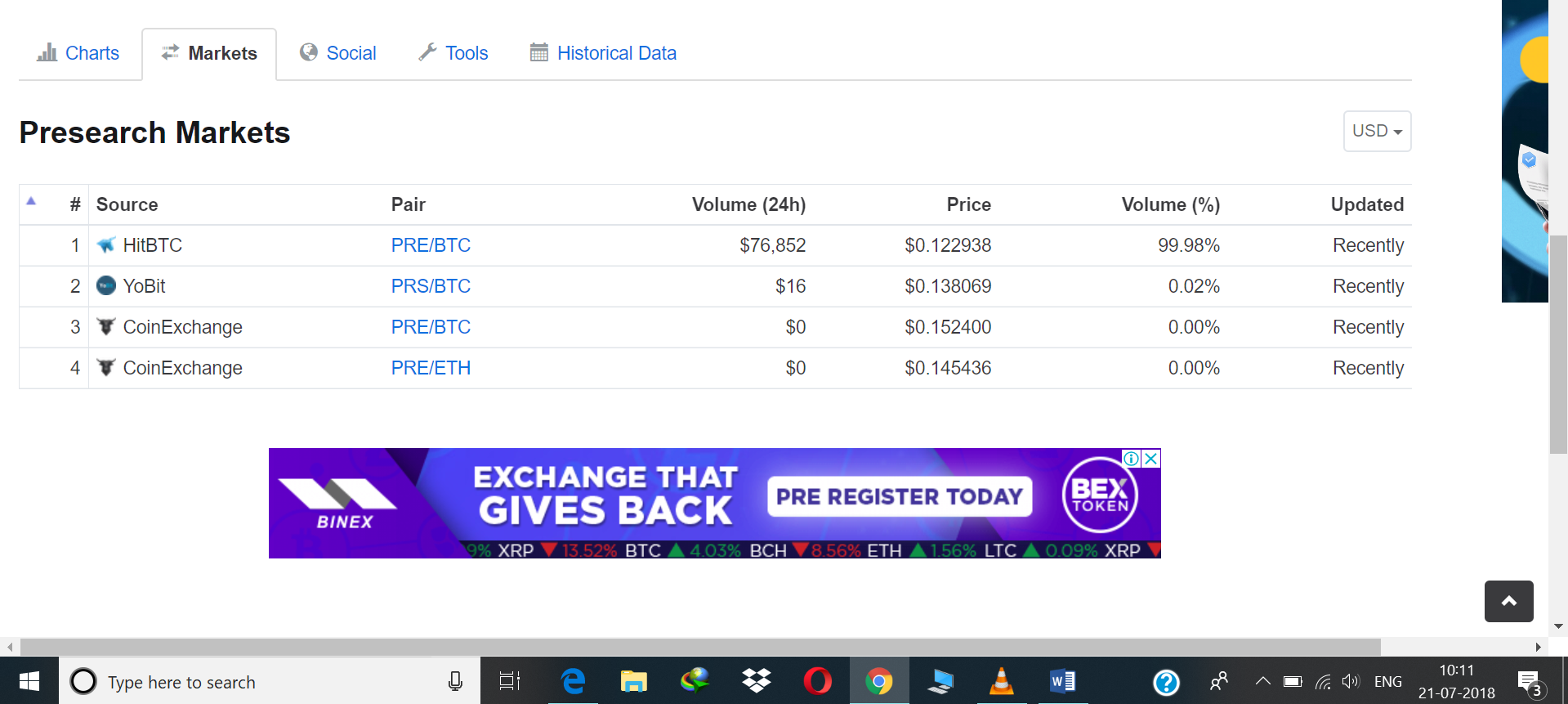Click the scroll right arrow
The image size is (1568, 704).
pos(1539,647)
